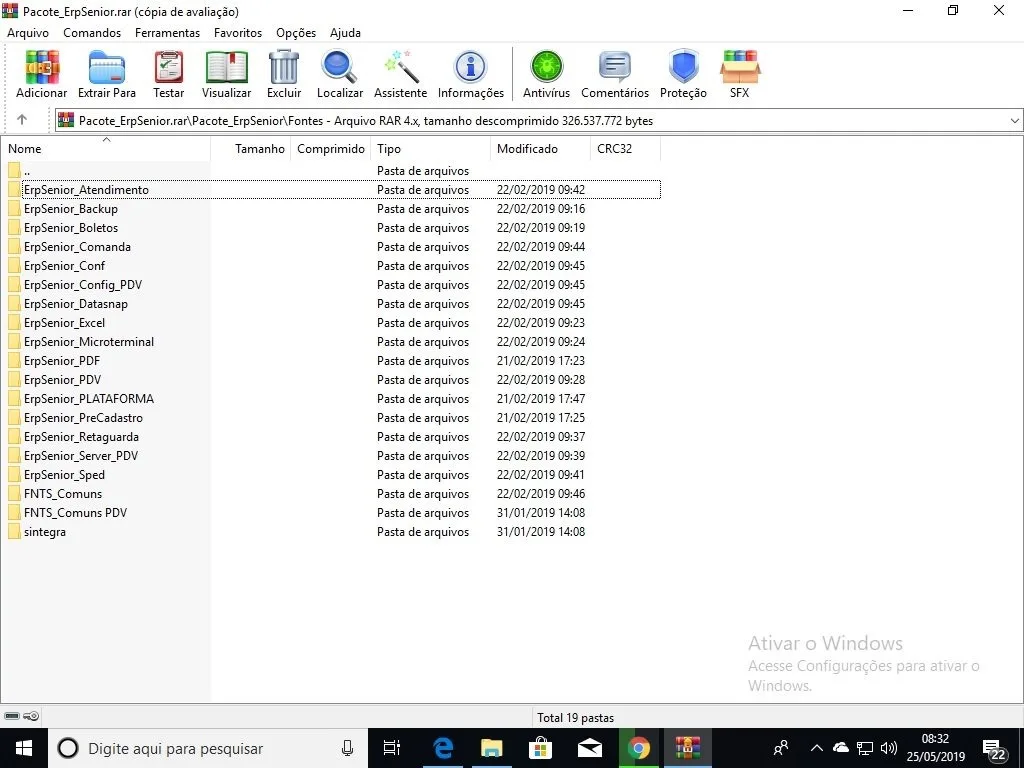Show archive Informações icon
The image size is (1024, 768).
(x=471, y=74)
